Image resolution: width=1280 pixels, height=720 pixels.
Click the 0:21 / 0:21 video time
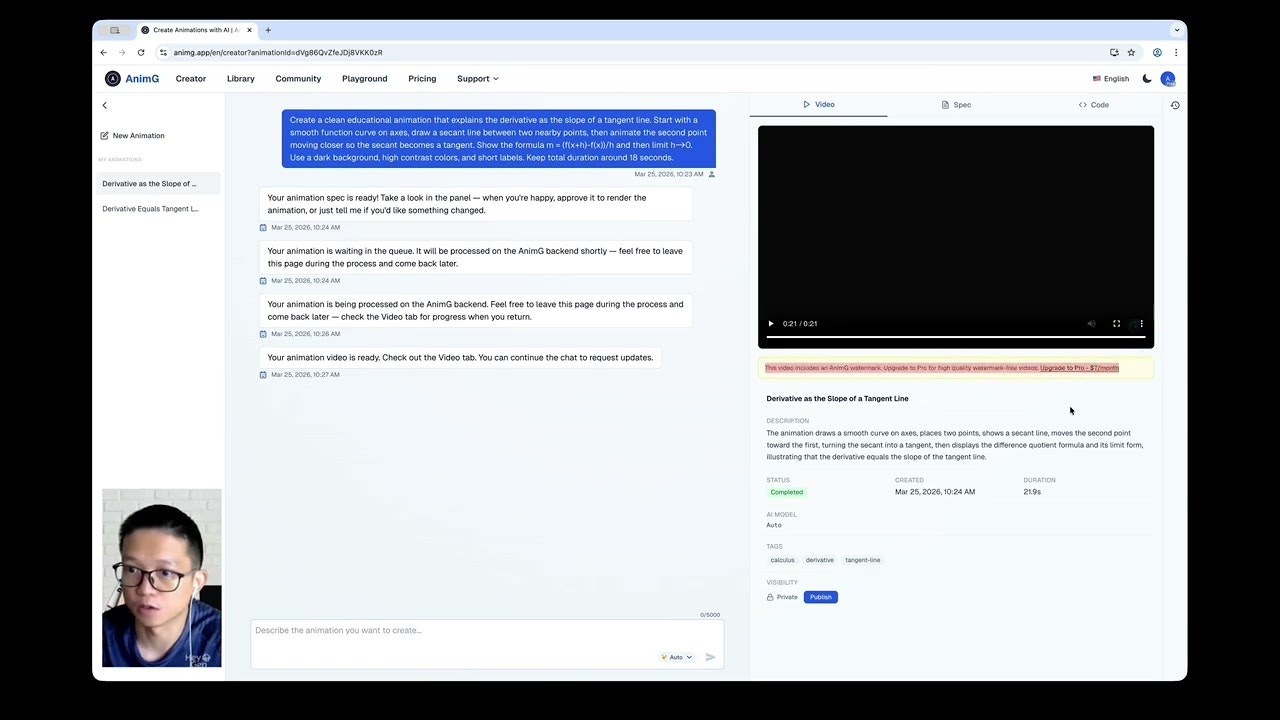click(x=800, y=323)
